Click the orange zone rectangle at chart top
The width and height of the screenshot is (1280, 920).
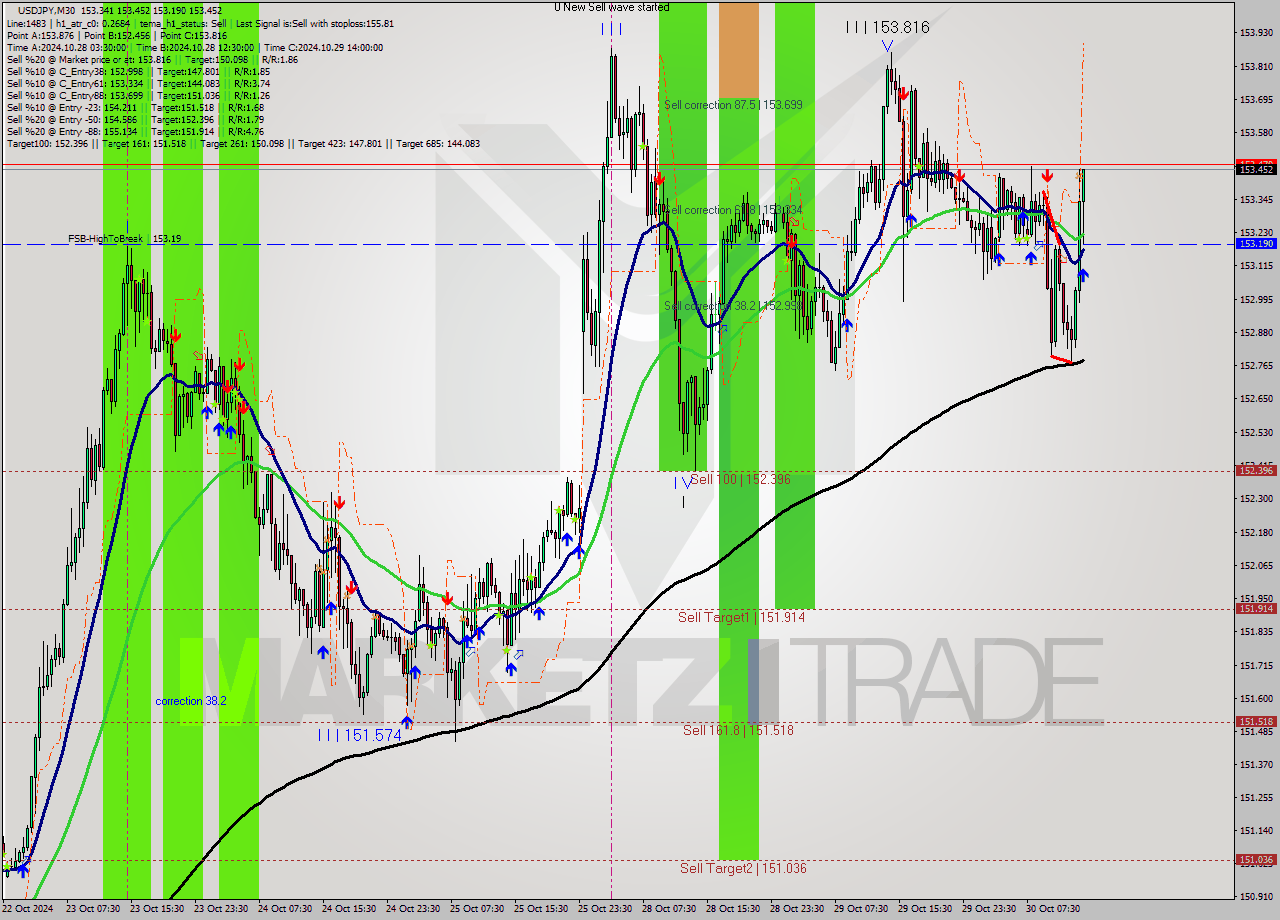(739, 48)
